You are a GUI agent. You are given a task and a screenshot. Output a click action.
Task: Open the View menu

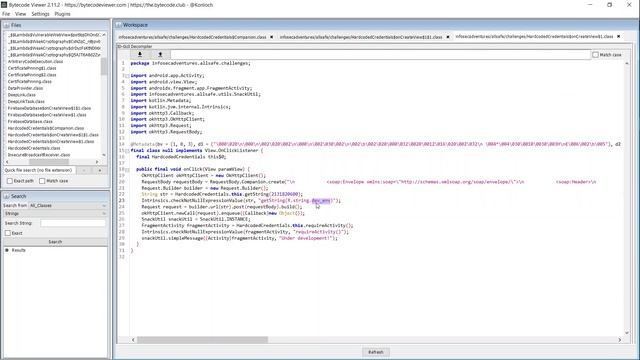(20, 14)
